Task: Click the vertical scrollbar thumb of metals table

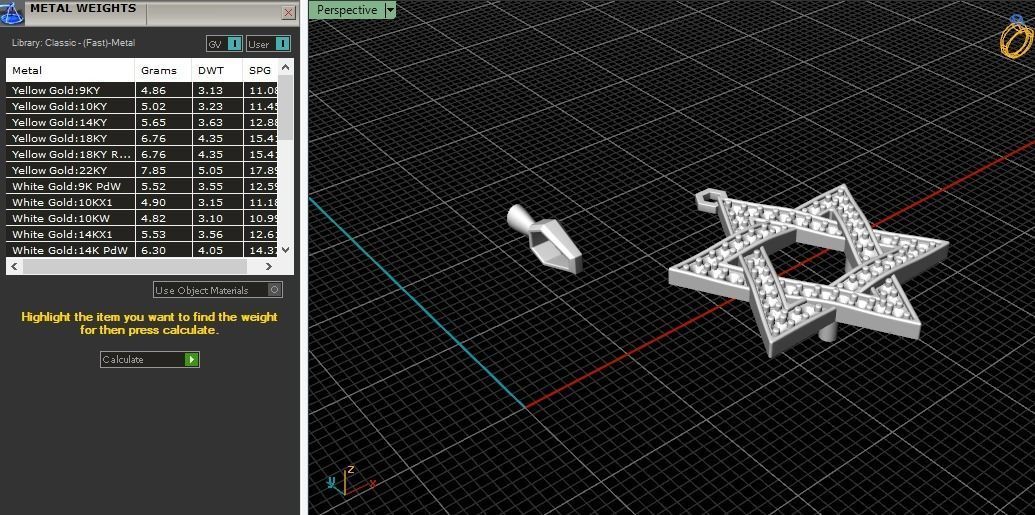Action: (286, 107)
